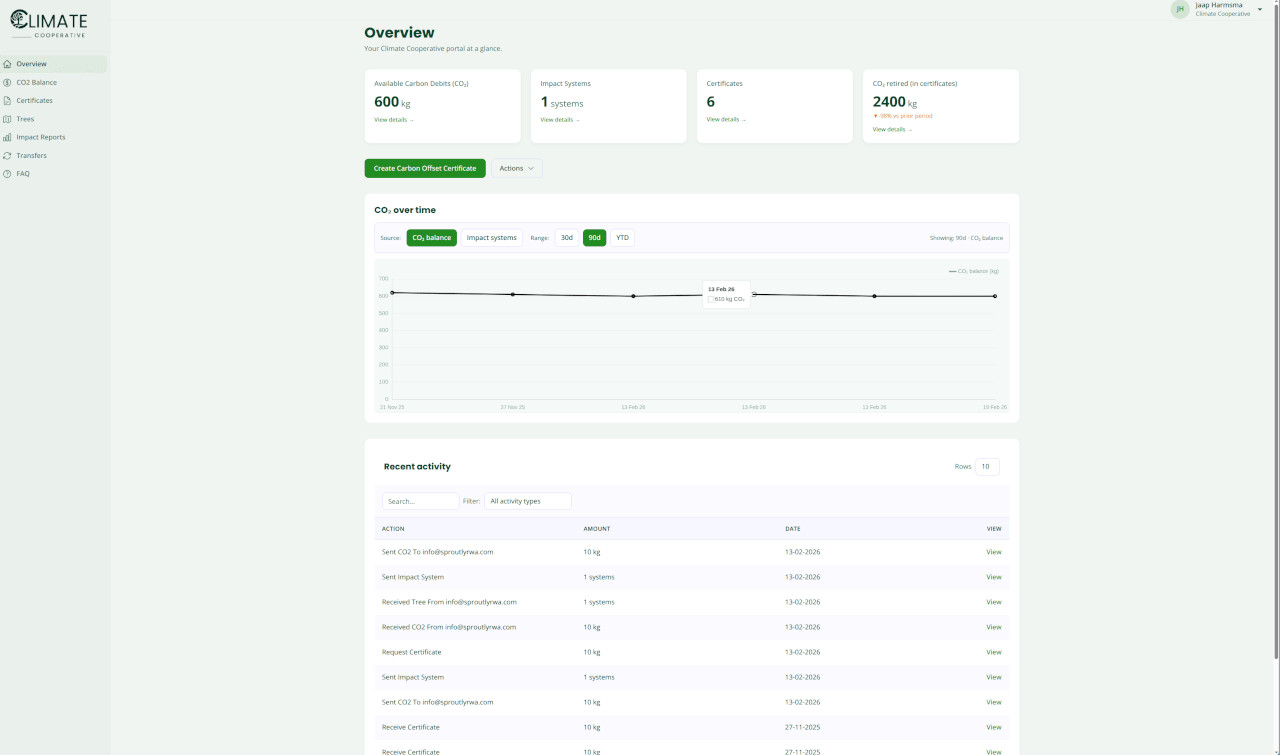Click the Transfers arrows icon
Image resolution: width=1280 pixels, height=755 pixels.
[x=8, y=156]
